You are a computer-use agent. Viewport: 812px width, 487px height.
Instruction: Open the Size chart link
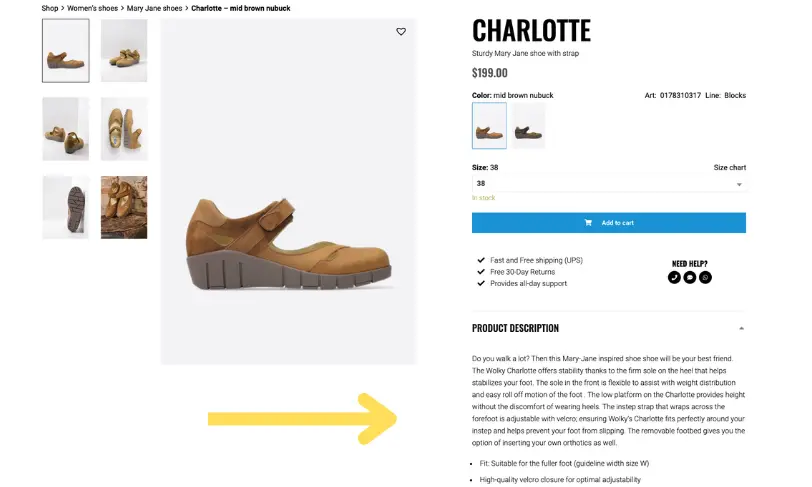pyautogui.click(x=729, y=167)
